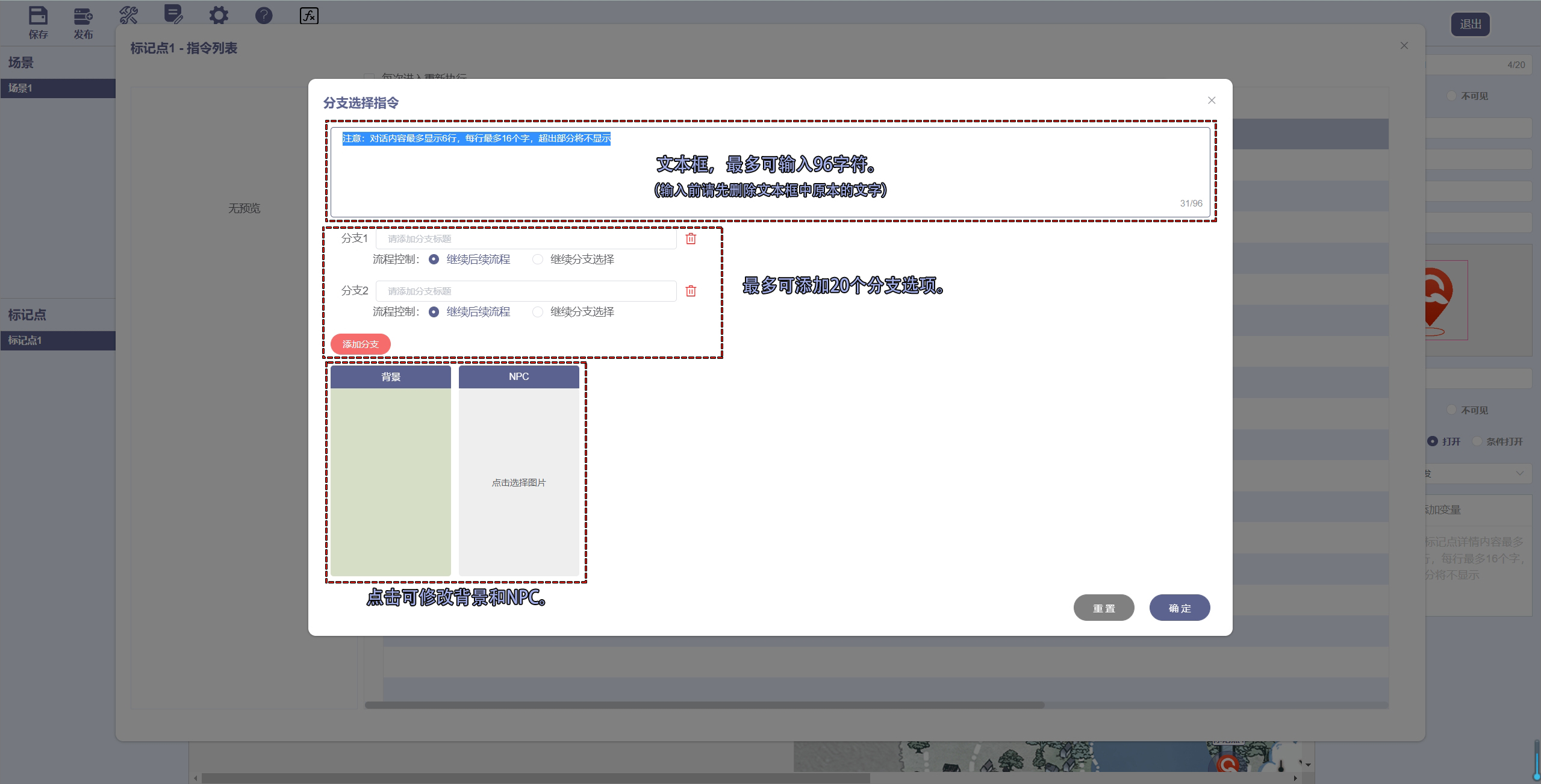This screenshot has width=1541, height=784.
Task: Click the note editing icon in the toolbar
Action: click(174, 15)
